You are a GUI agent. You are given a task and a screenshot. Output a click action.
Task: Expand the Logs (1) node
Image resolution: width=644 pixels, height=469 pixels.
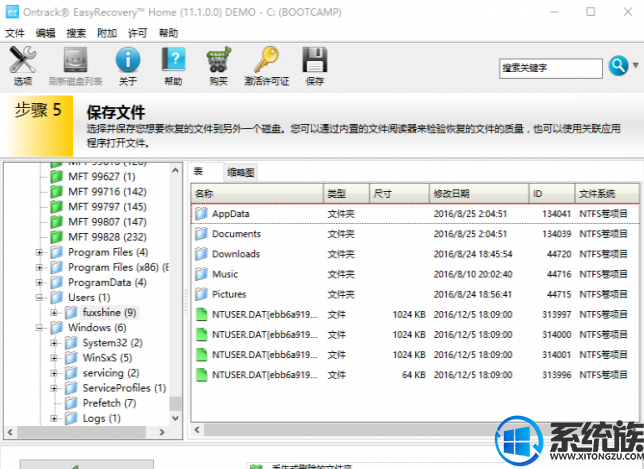point(54,418)
